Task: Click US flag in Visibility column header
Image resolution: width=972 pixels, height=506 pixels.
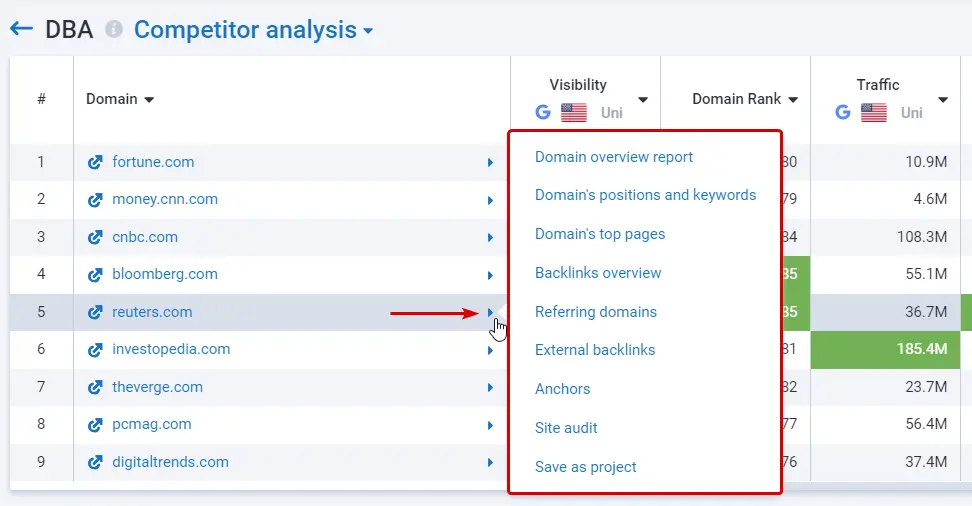Action: coord(574,112)
